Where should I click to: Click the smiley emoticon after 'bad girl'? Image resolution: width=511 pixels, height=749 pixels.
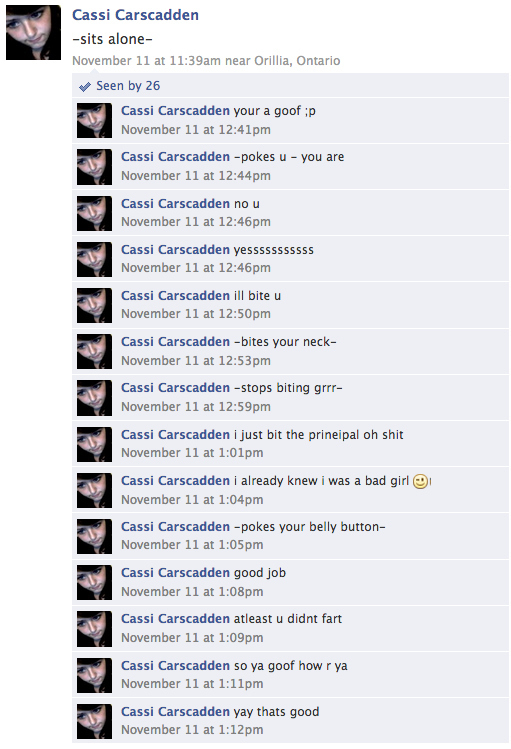pos(420,481)
